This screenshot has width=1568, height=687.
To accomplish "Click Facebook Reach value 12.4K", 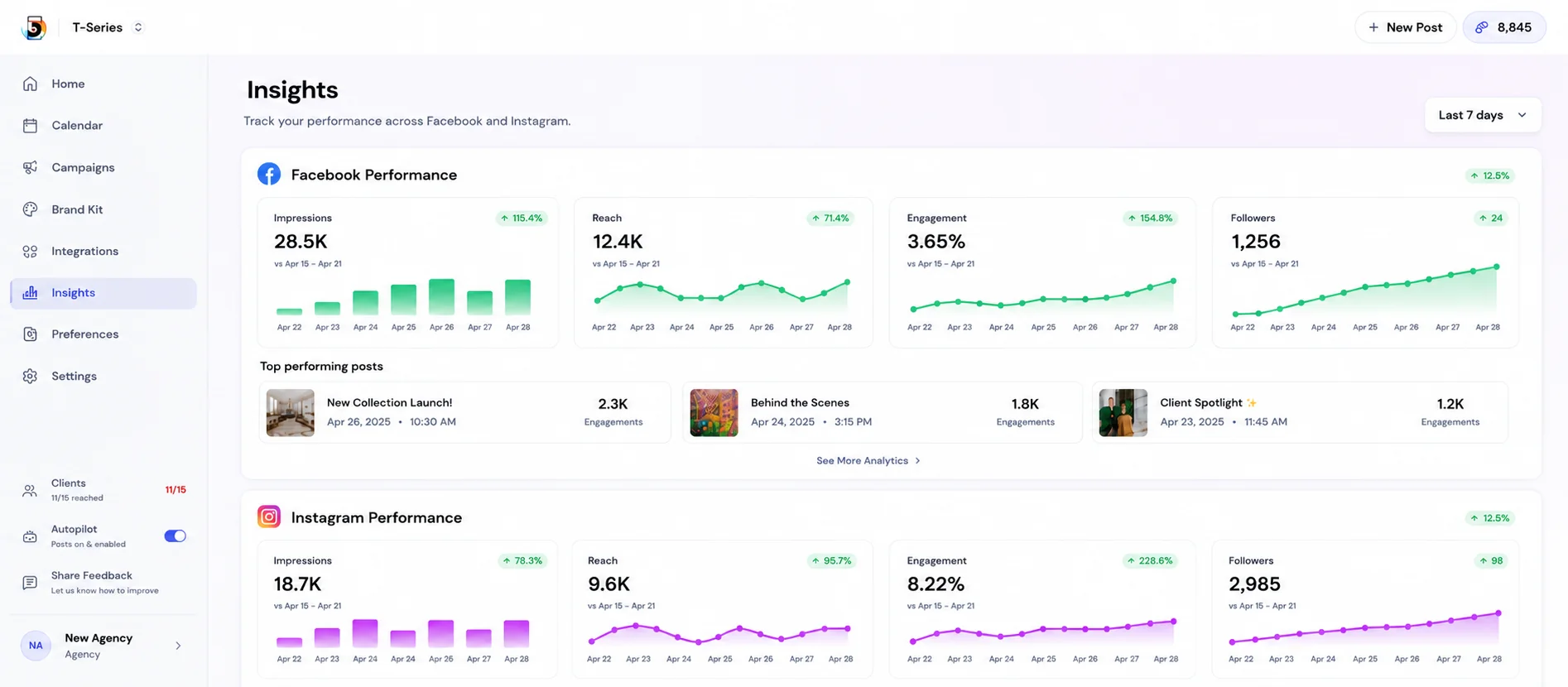I will point(618,242).
